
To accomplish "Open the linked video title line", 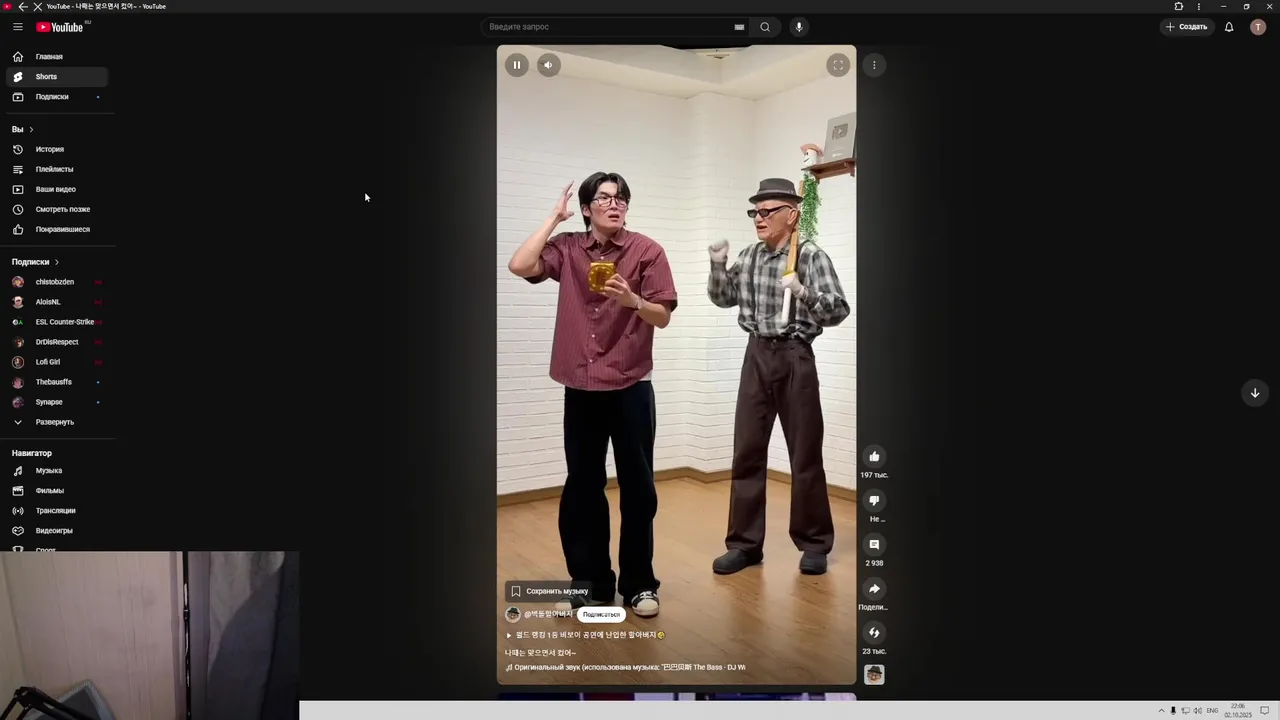I will tap(585, 635).
